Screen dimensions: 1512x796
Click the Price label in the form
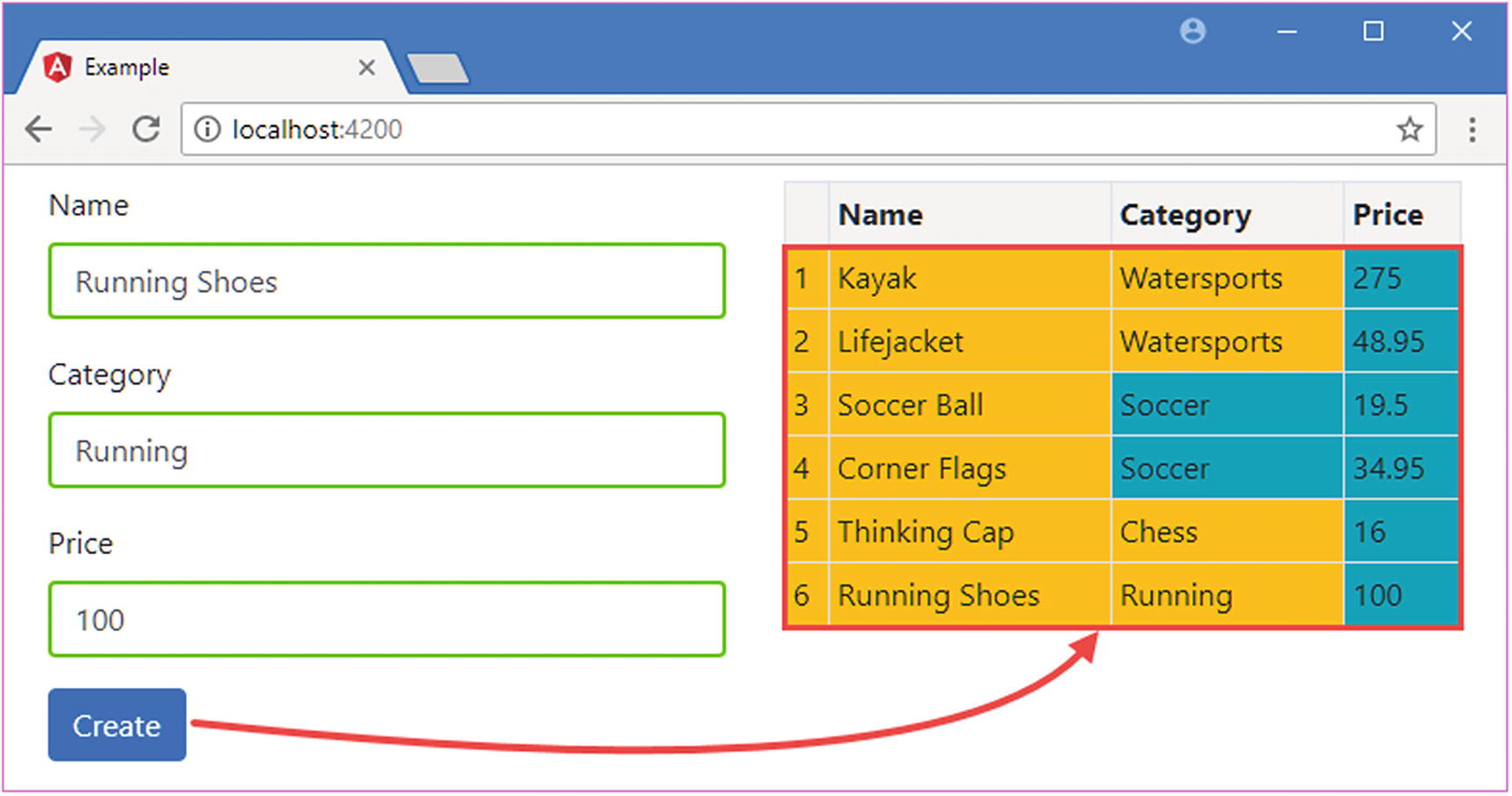[x=81, y=544]
